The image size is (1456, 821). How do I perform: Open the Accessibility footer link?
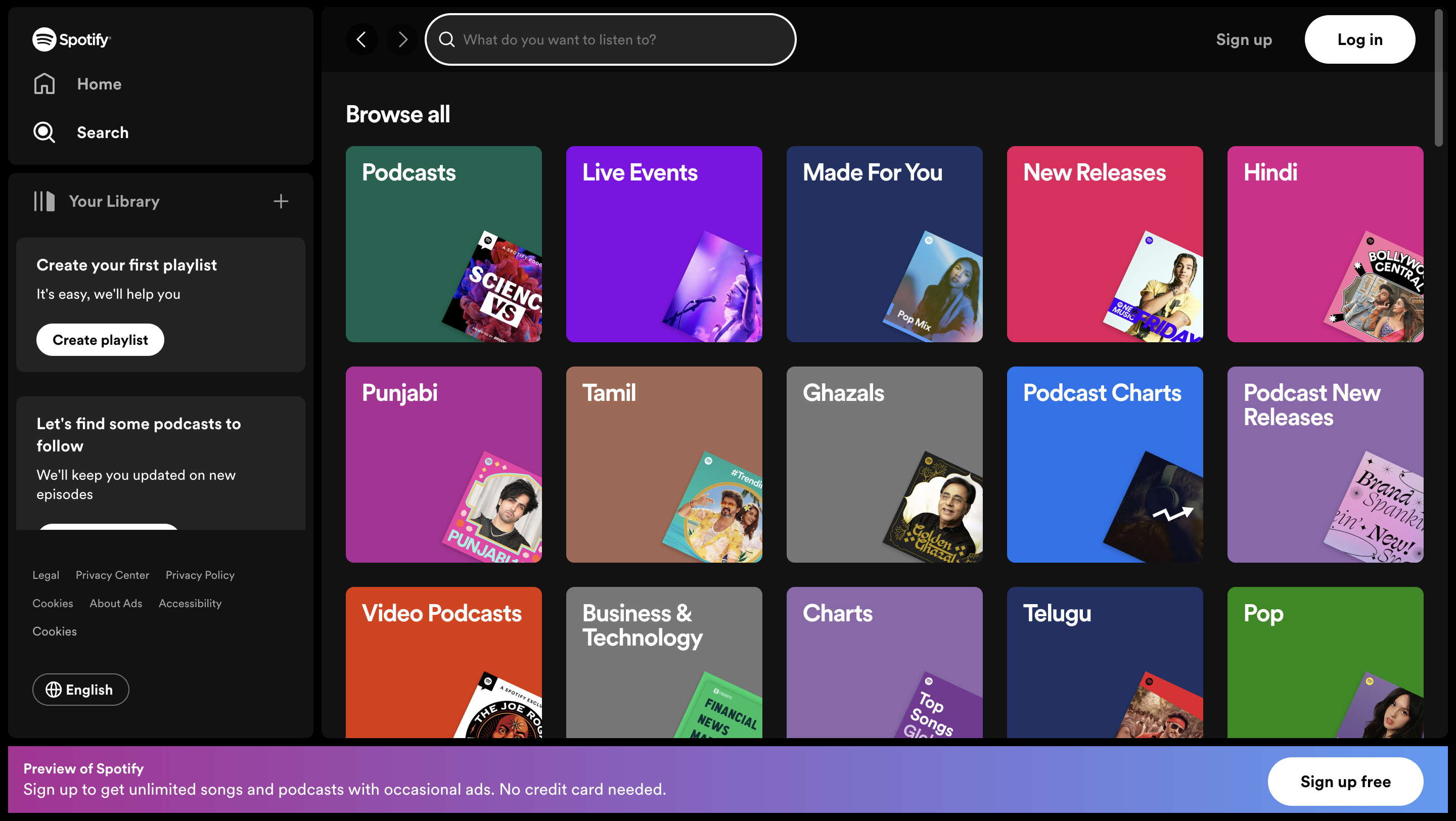click(190, 604)
